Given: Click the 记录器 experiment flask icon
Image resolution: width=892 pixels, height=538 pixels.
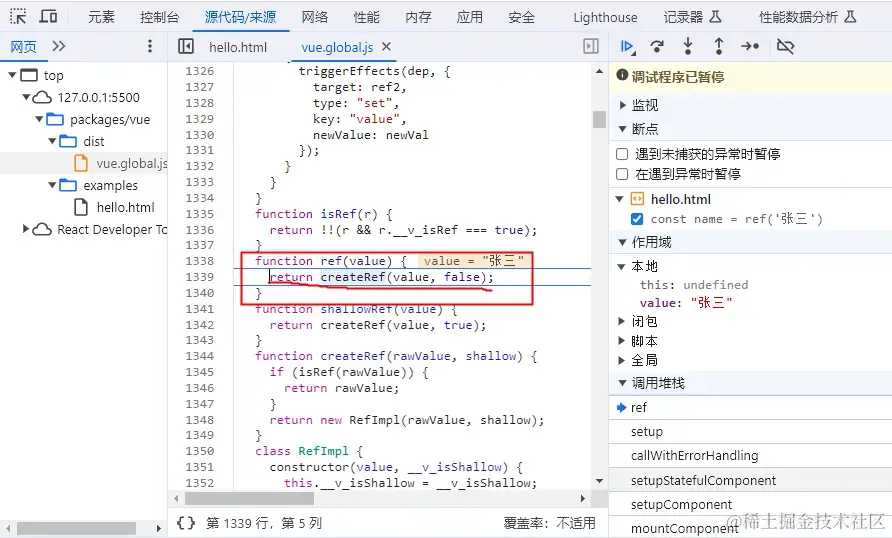Looking at the screenshot, I should pyautogui.click(x=716, y=17).
